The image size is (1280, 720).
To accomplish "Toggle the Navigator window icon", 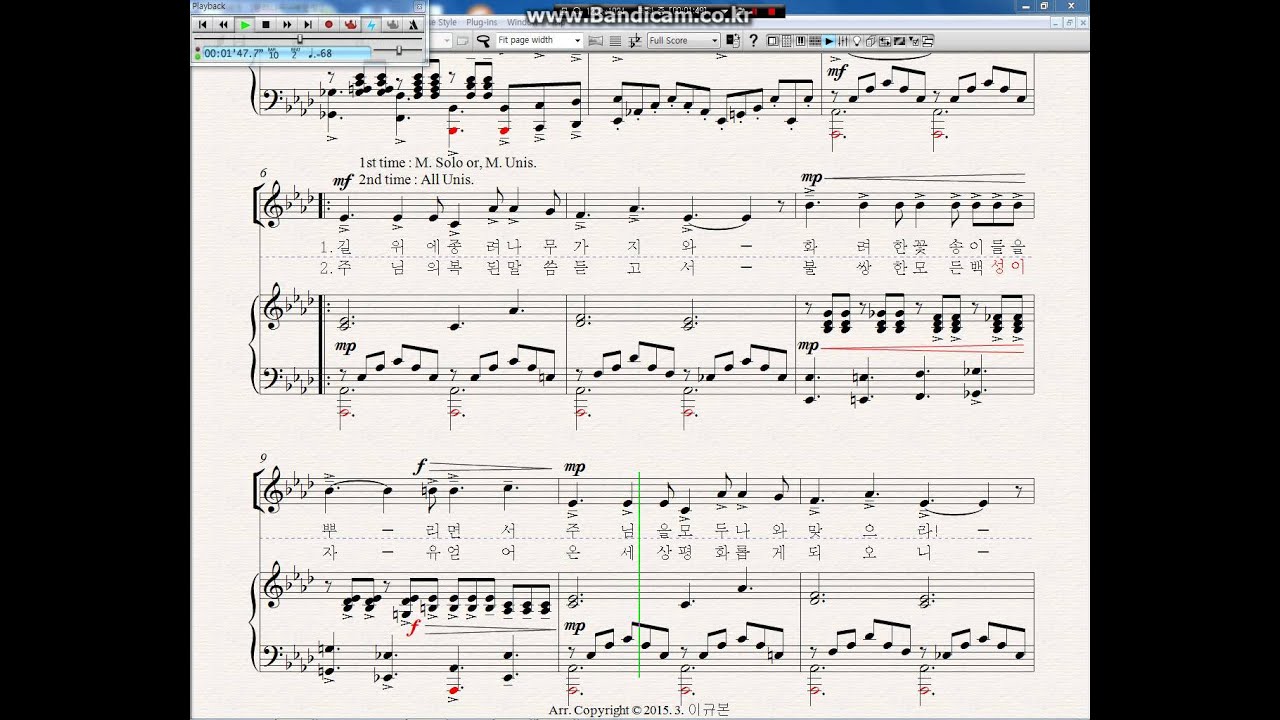I will 773,41.
